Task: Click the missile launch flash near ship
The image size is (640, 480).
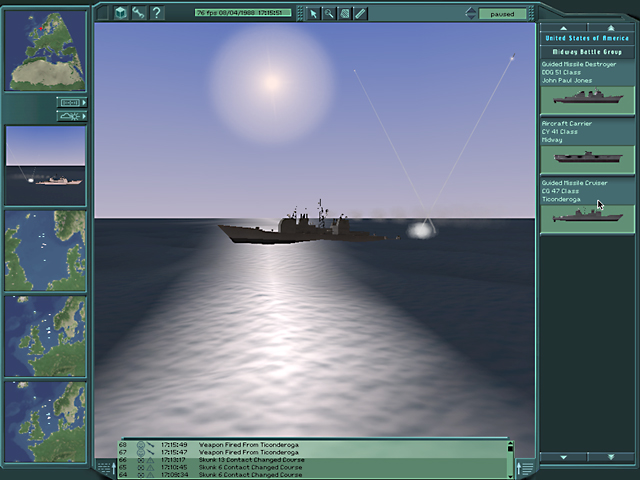Action: click(x=420, y=230)
